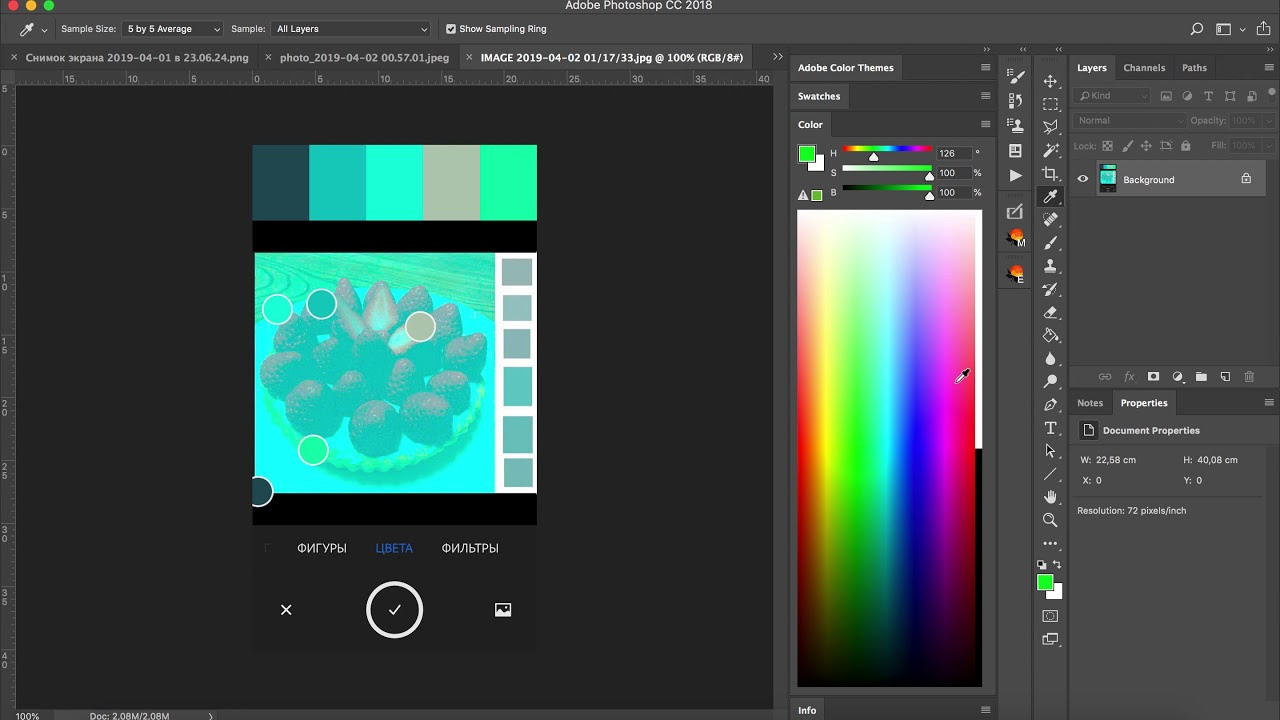This screenshot has height=720, width=1280.
Task: Open the Color panel options menu
Action: click(985, 125)
